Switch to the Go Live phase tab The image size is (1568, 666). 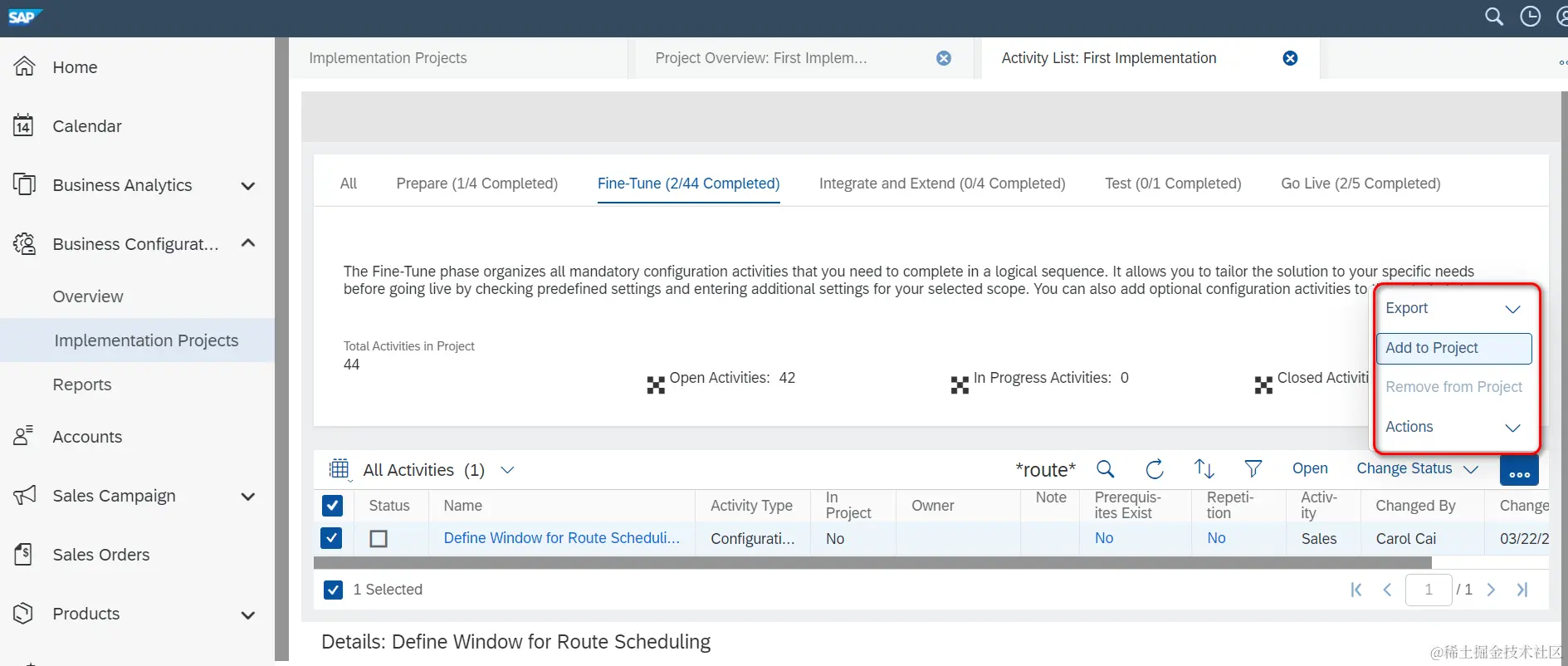(1360, 184)
